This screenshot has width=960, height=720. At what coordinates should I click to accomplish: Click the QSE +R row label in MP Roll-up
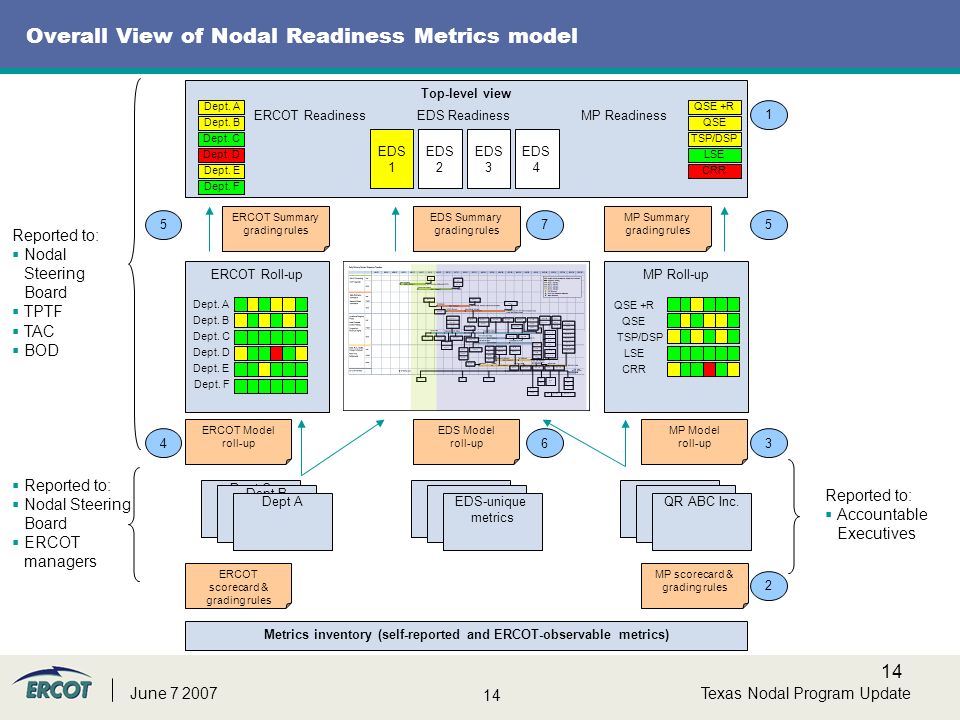pos(633,305)
